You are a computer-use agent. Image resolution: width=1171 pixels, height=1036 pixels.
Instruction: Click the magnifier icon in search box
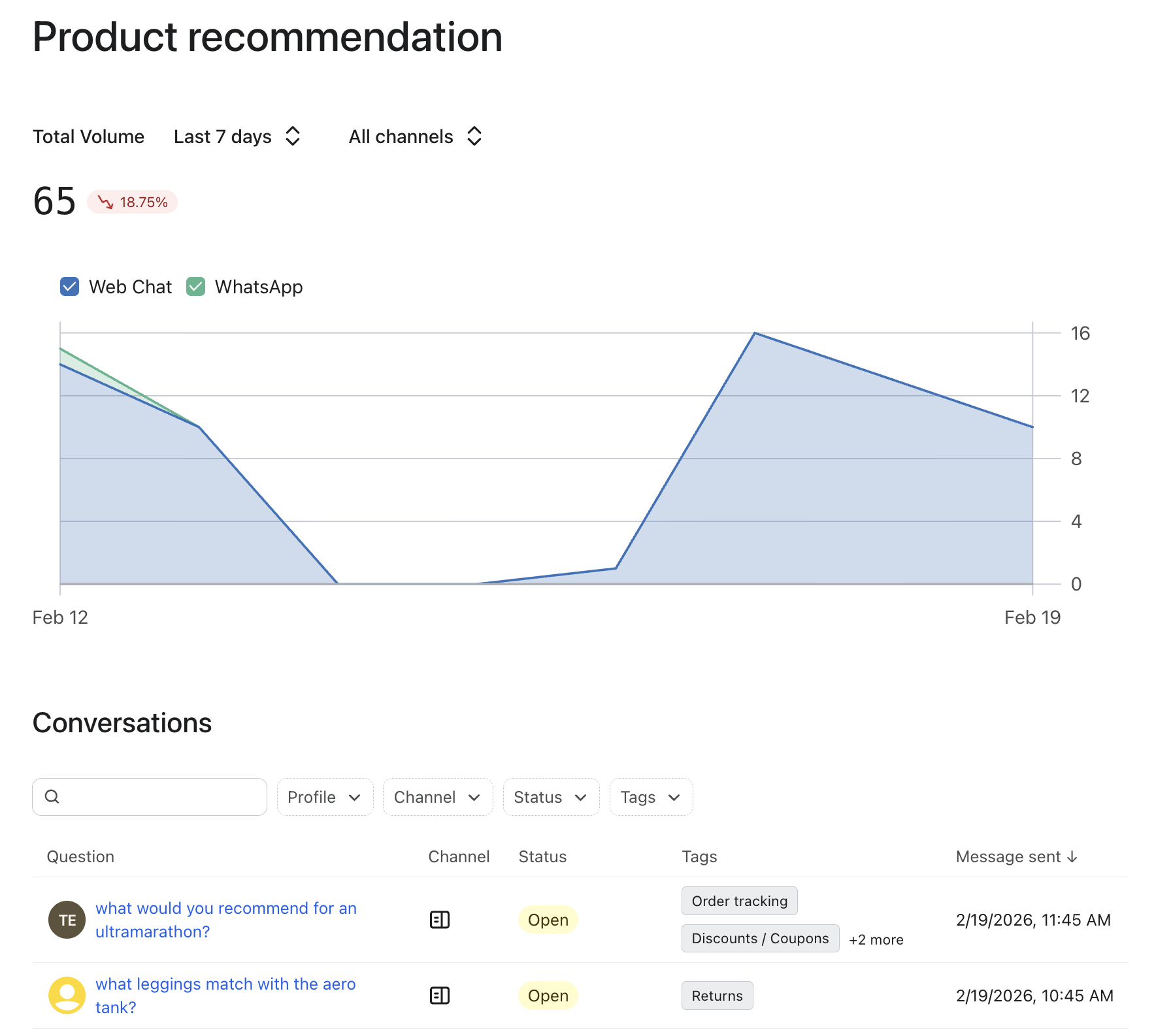pyautogui.click(x=52, y=796)
